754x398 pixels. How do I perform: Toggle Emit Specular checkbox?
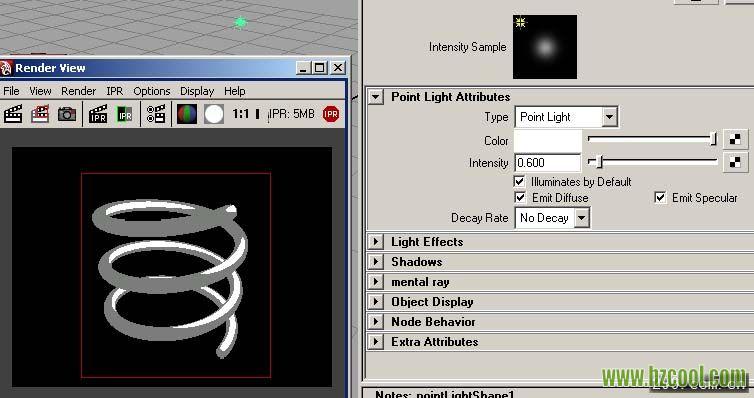coord(660,198)
